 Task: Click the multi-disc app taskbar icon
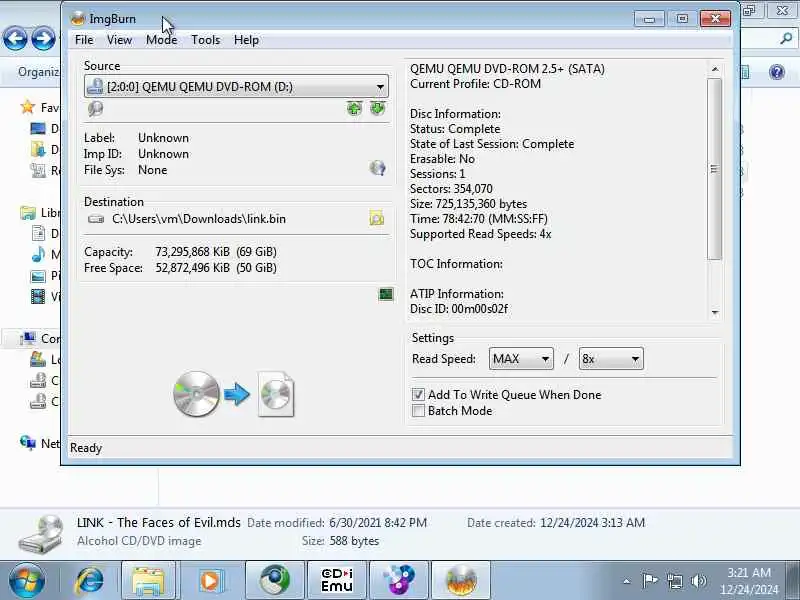coord(399,581)
